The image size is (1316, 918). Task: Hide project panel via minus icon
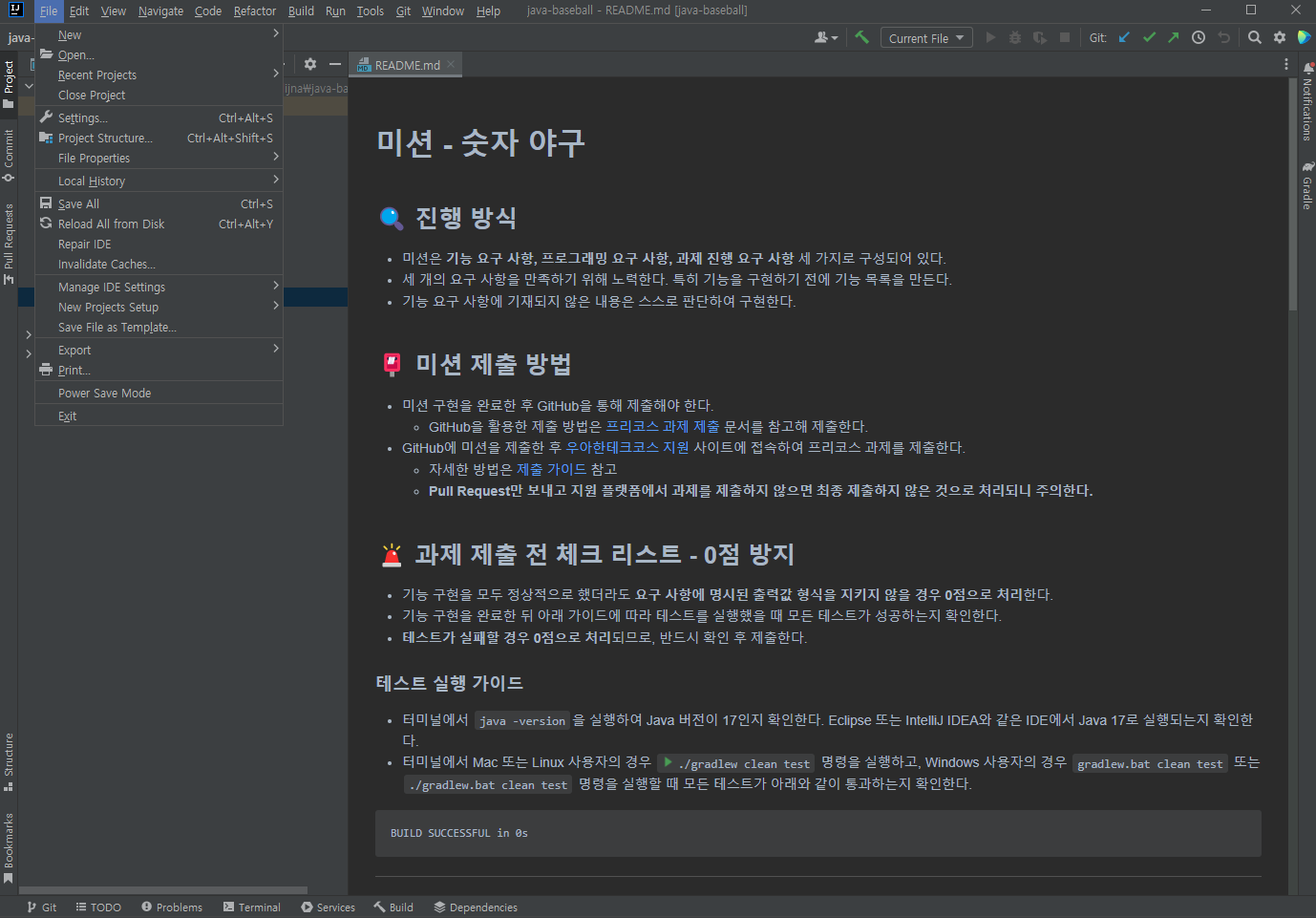click(x=335, y=64)
